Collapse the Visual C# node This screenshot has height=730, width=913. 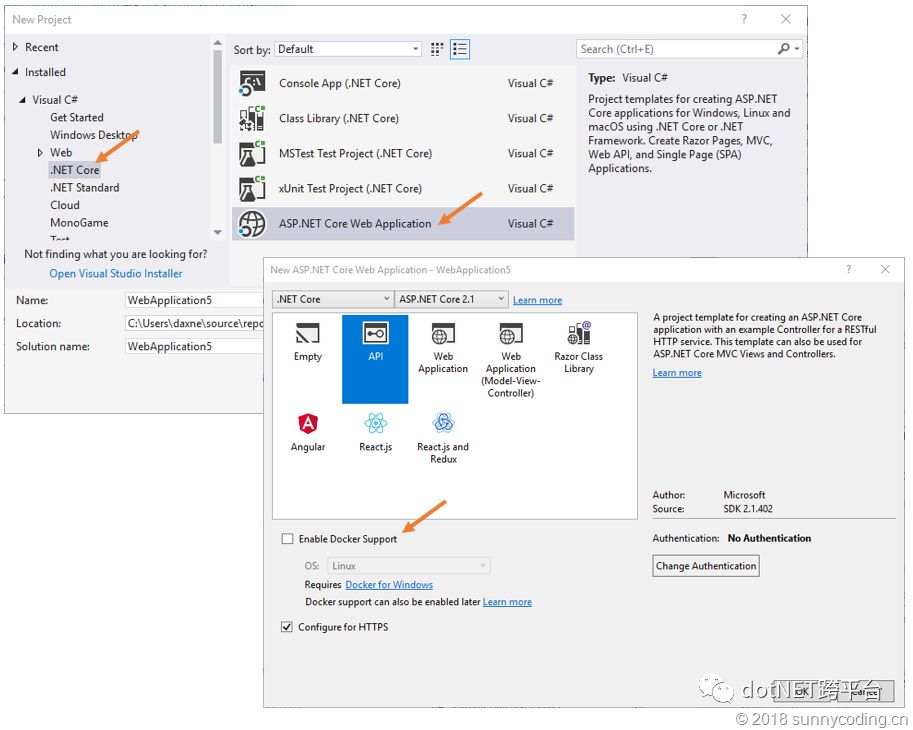(23, 100)
